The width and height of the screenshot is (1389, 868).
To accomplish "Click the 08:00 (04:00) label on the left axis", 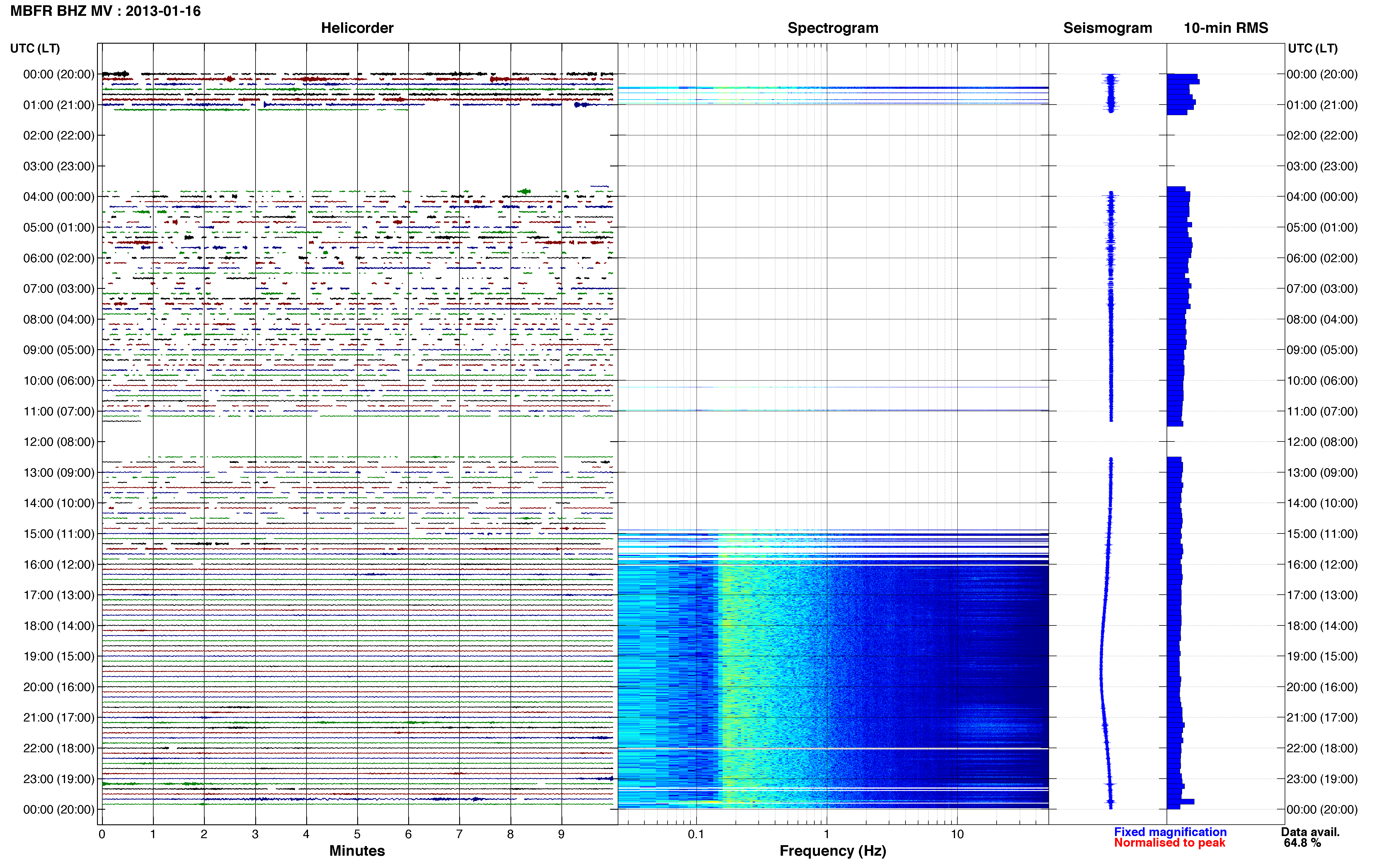I will click(59, 319).
